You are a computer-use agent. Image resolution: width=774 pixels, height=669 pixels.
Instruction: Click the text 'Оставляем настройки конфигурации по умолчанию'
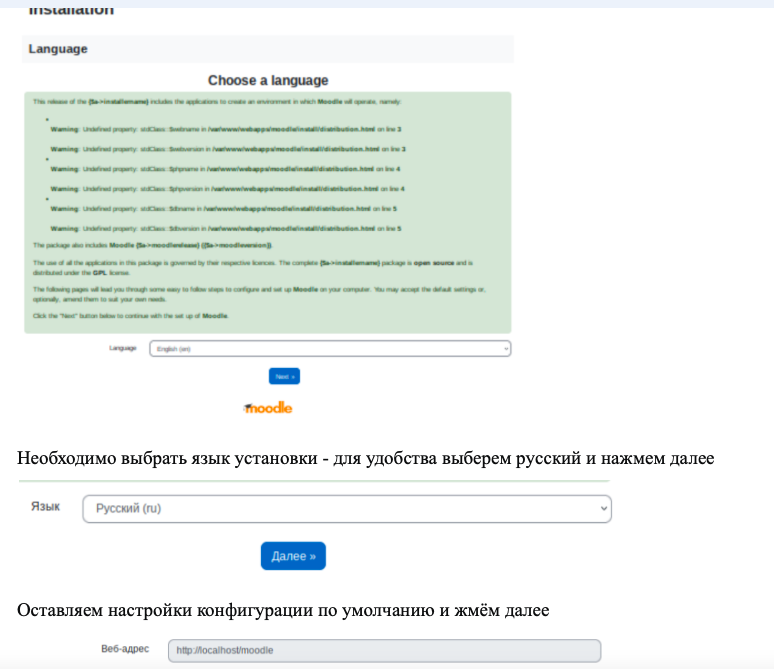[226, 610]
